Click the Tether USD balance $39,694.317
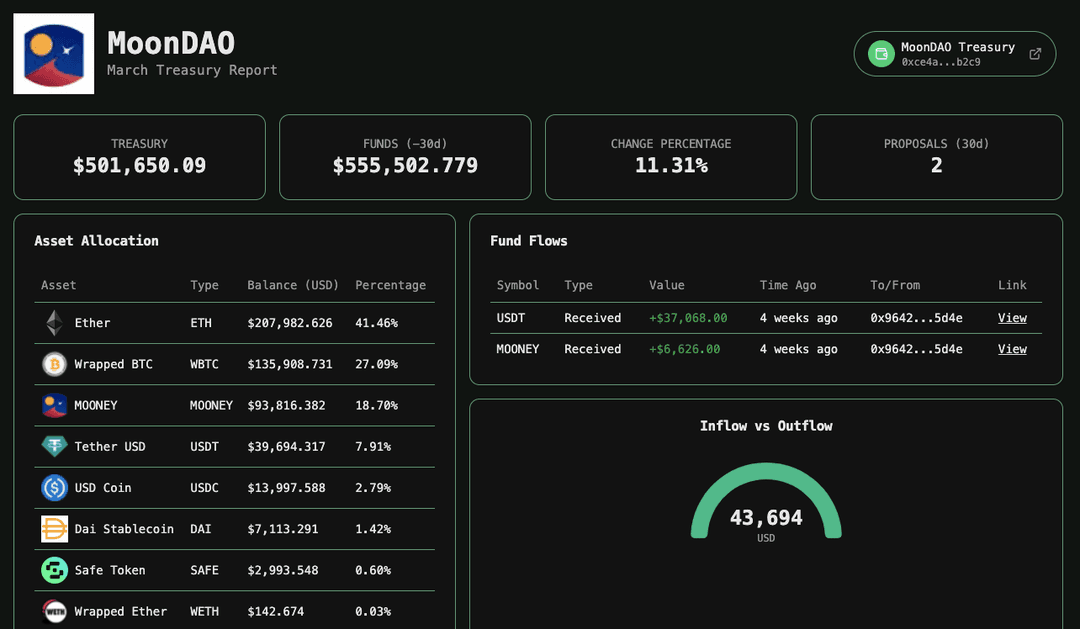This screenshot has width=1080, height=629. [287, 447]
